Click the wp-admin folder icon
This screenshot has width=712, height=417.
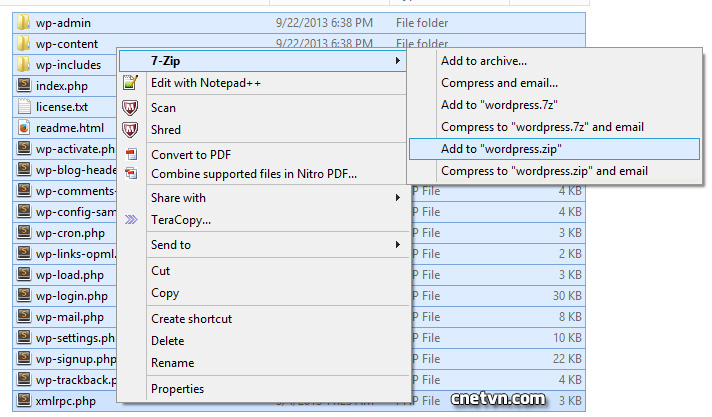(x=23, y=22)
